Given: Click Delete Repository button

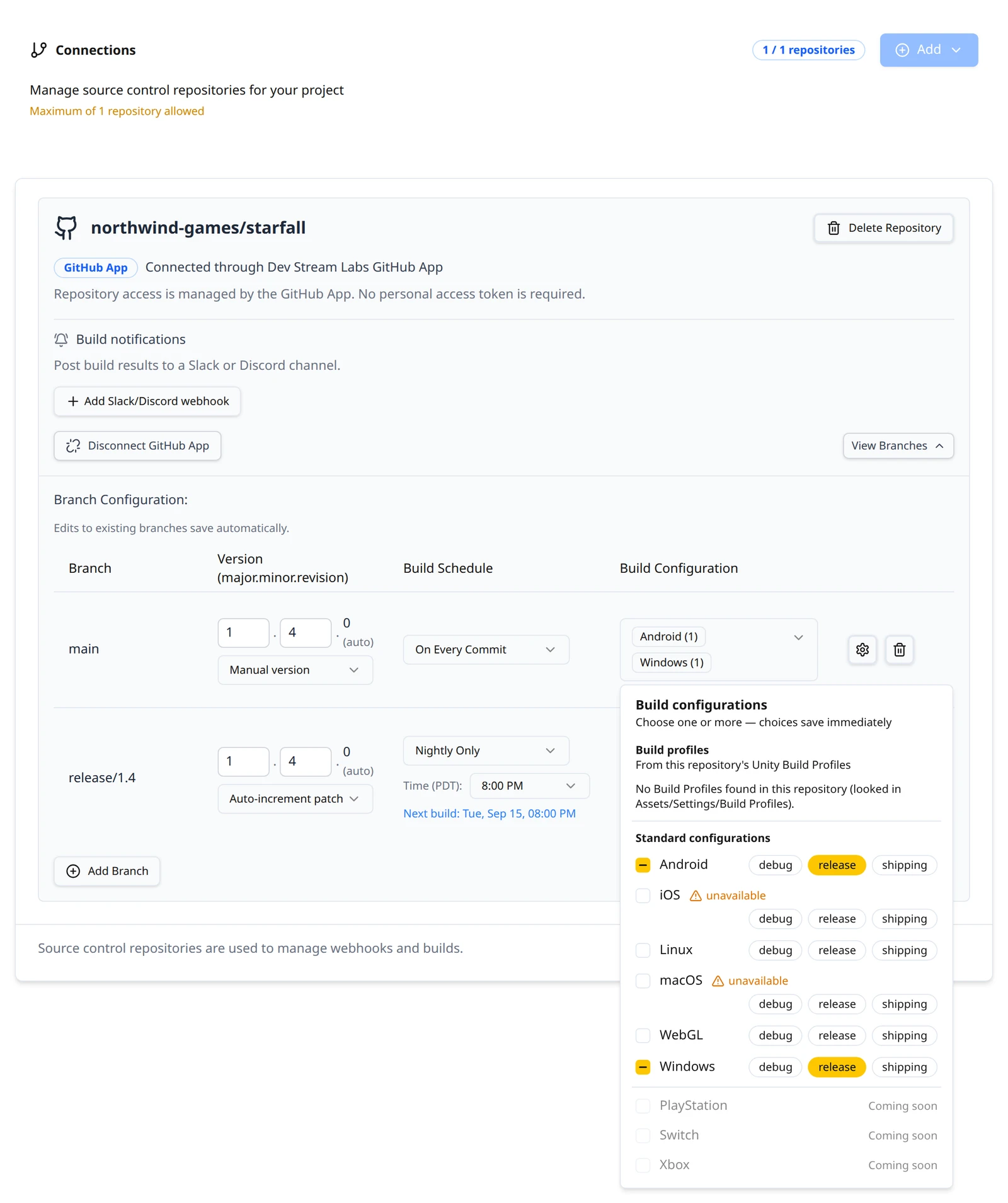Looking at the screenshot, I should 883,227.
